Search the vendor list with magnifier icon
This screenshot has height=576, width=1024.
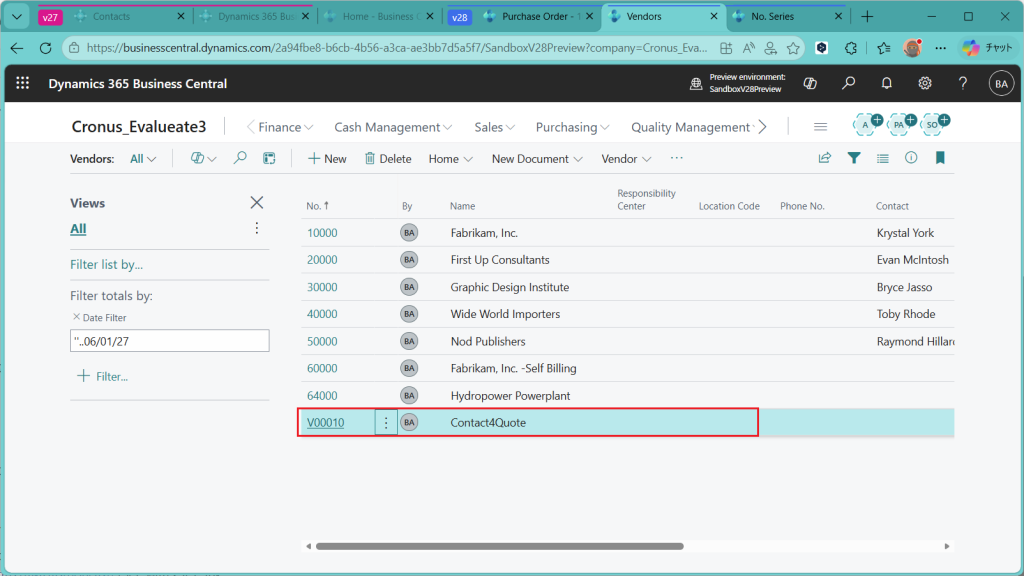240,158
